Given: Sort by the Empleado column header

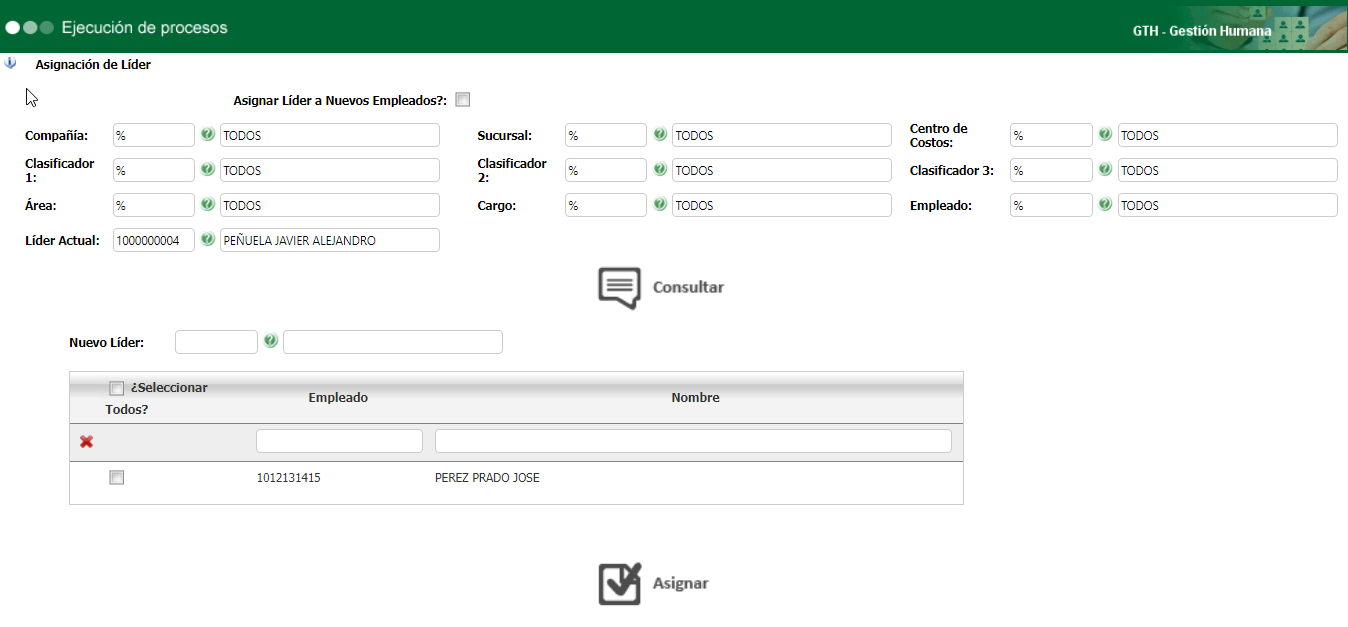Looking at the screenshot, I should click(x=338, y=398).
